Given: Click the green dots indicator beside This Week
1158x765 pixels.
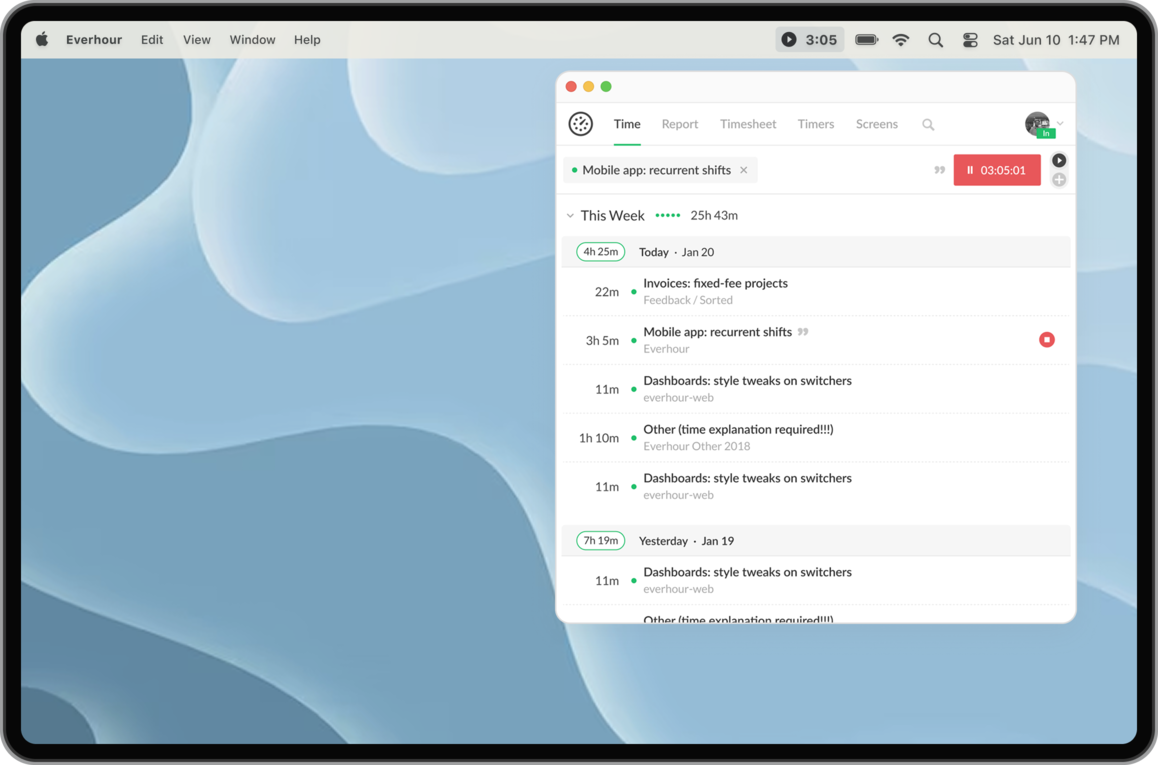Looking at the screenshot, I should coord(667,214).
